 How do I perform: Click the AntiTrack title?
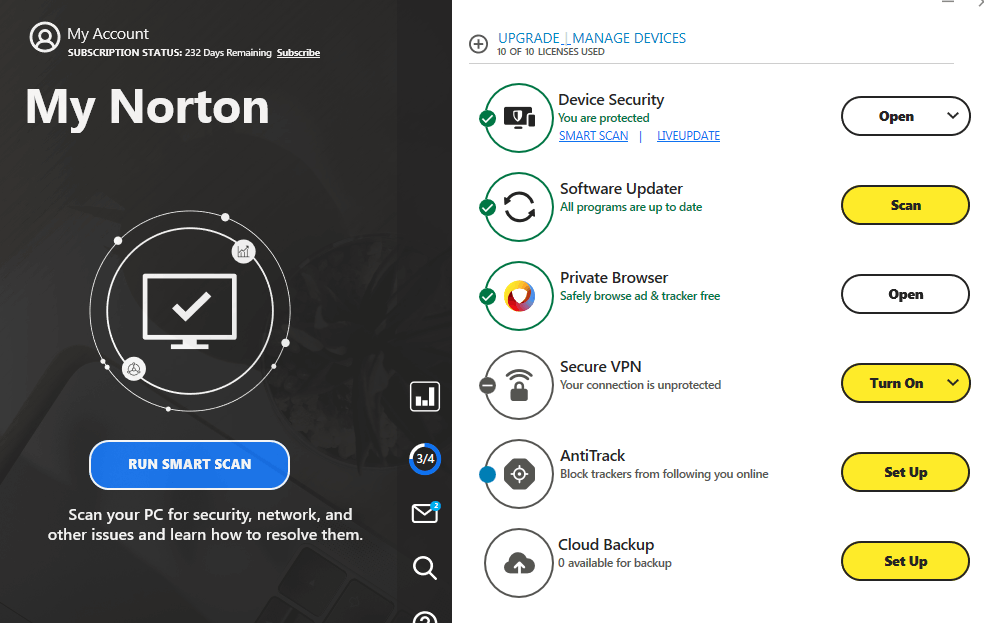coord(592,456)
